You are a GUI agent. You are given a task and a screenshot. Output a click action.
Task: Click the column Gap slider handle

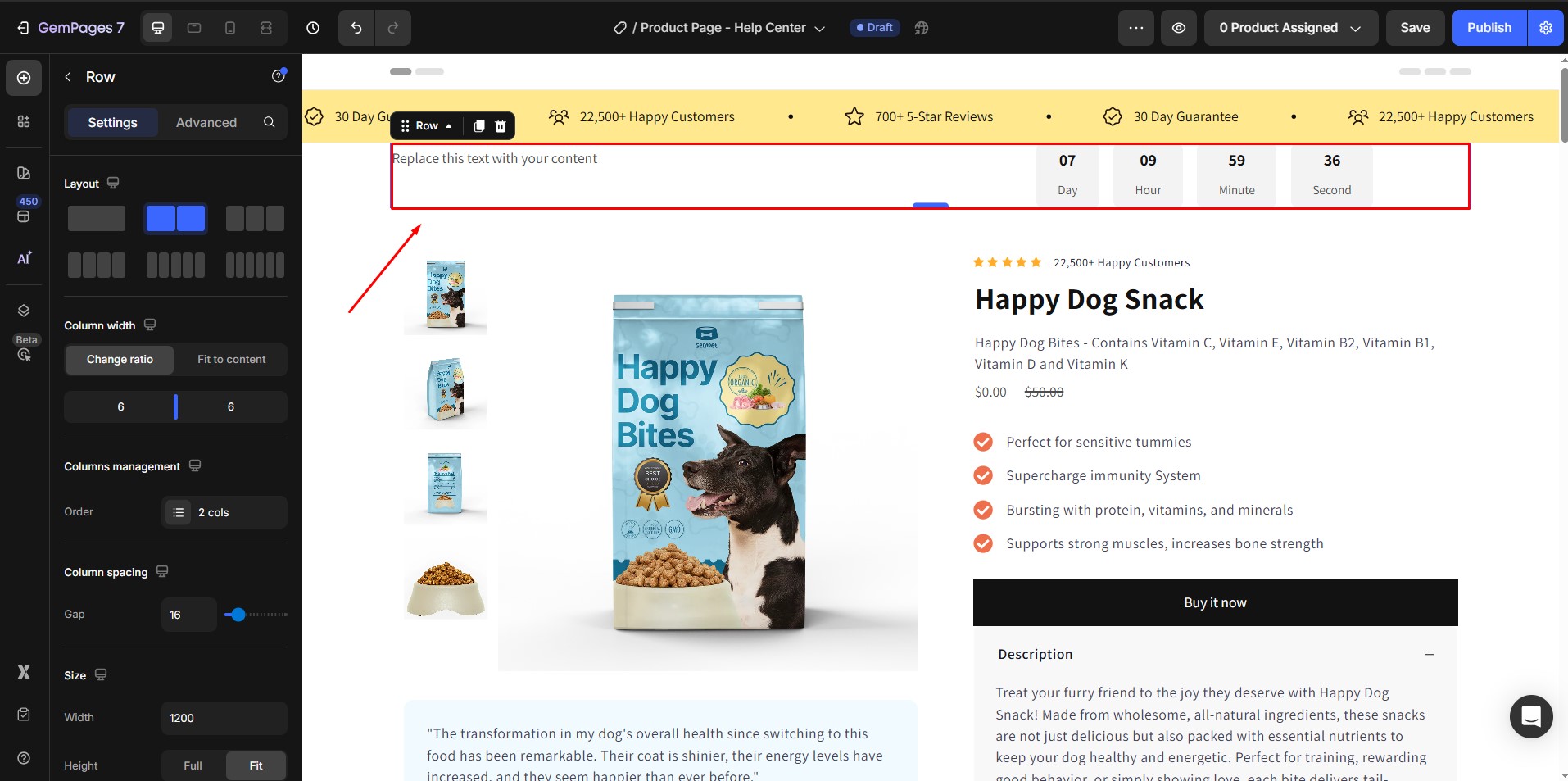click(x=238, y=615)
